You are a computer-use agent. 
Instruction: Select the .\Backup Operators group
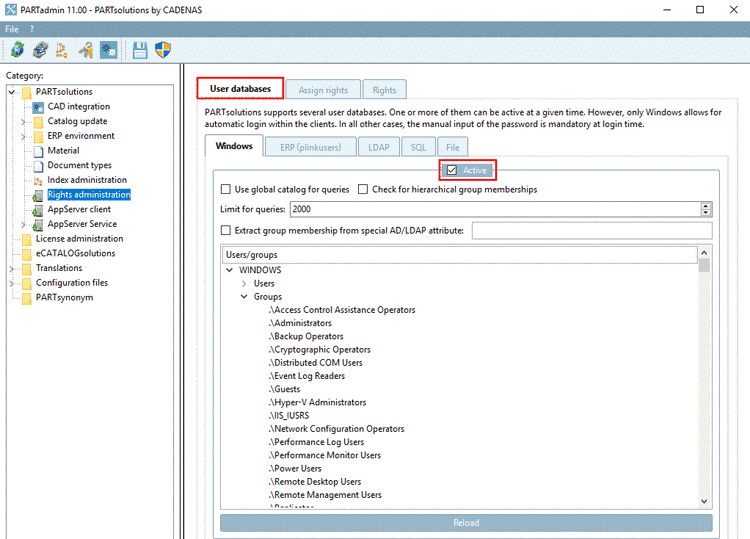pos(306,337)
